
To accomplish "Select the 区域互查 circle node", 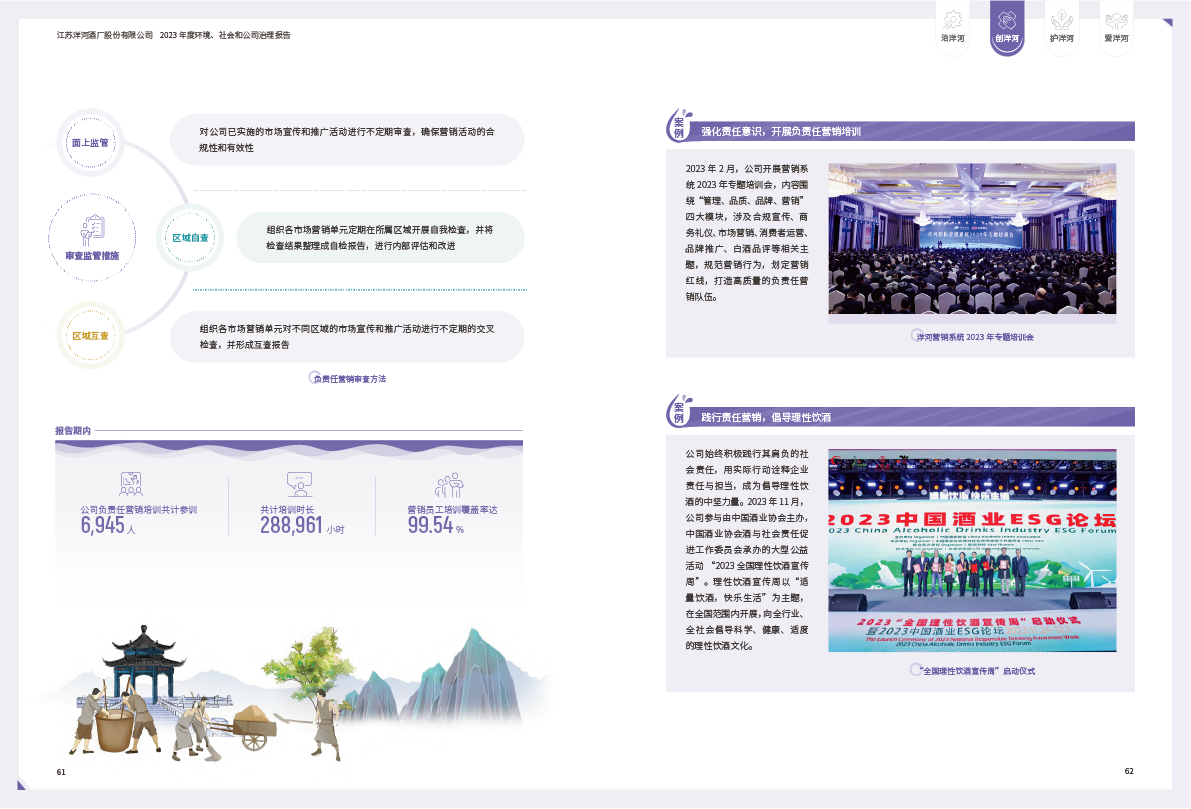I will 90,336.
